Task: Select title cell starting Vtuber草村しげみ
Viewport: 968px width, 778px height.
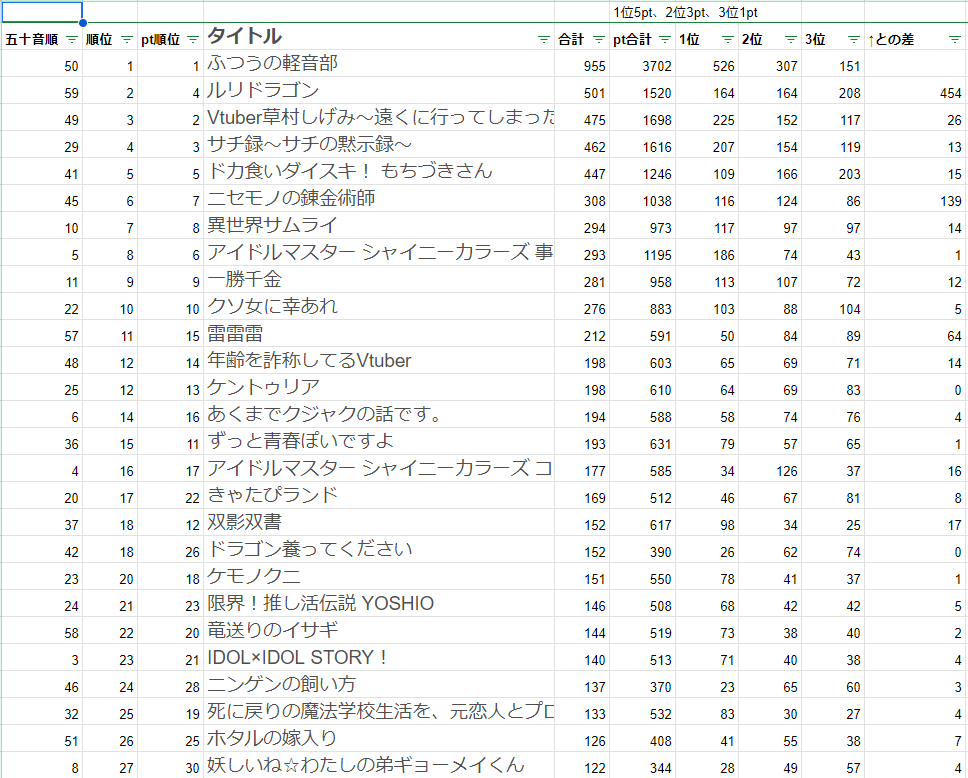Action: (x=378, y=117)
